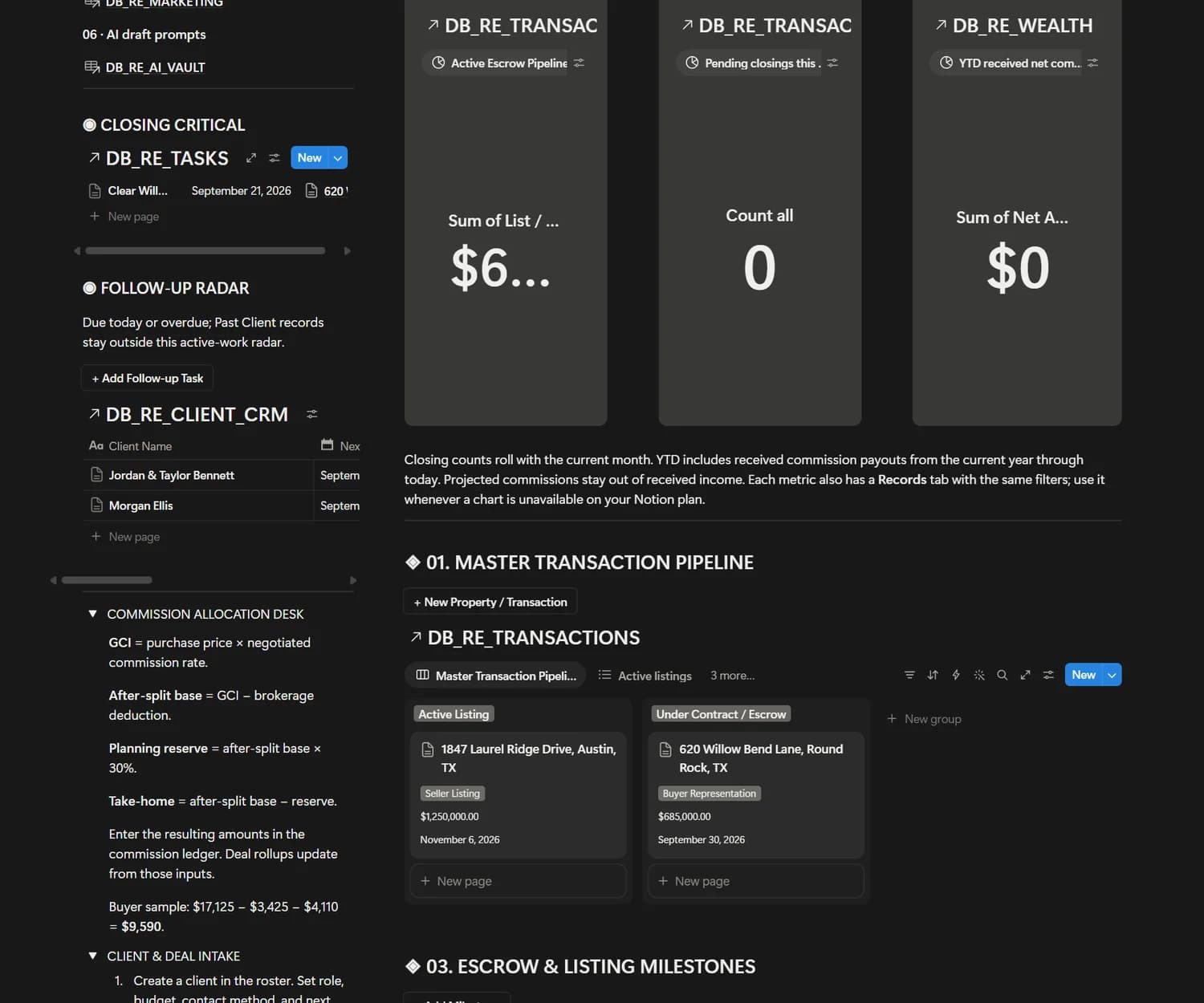Add New page under Active Listing
This screenshot has height=1003, width=1204.
coord(518,881)
